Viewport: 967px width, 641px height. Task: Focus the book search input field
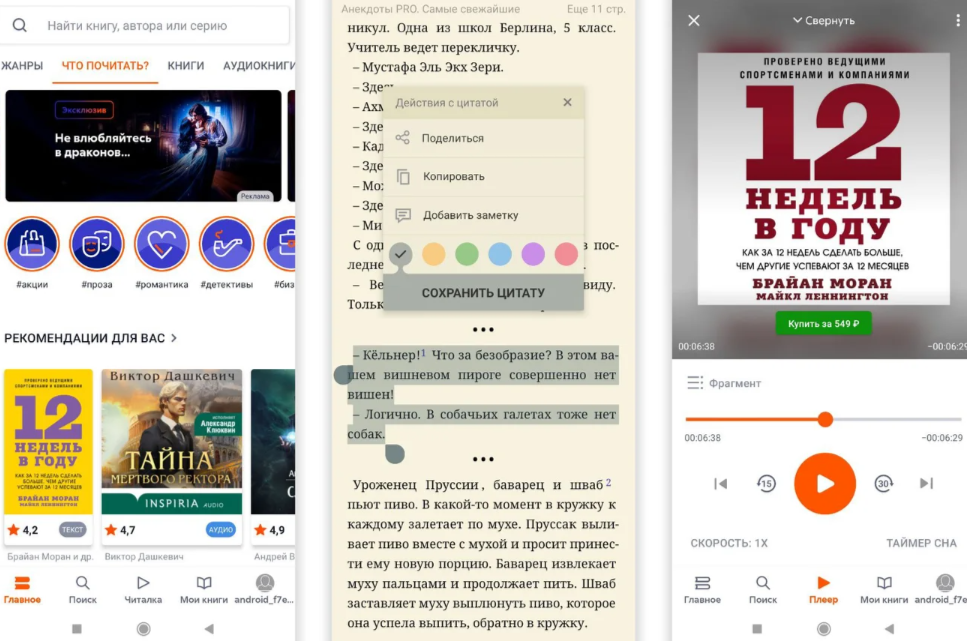click(144, 25)
